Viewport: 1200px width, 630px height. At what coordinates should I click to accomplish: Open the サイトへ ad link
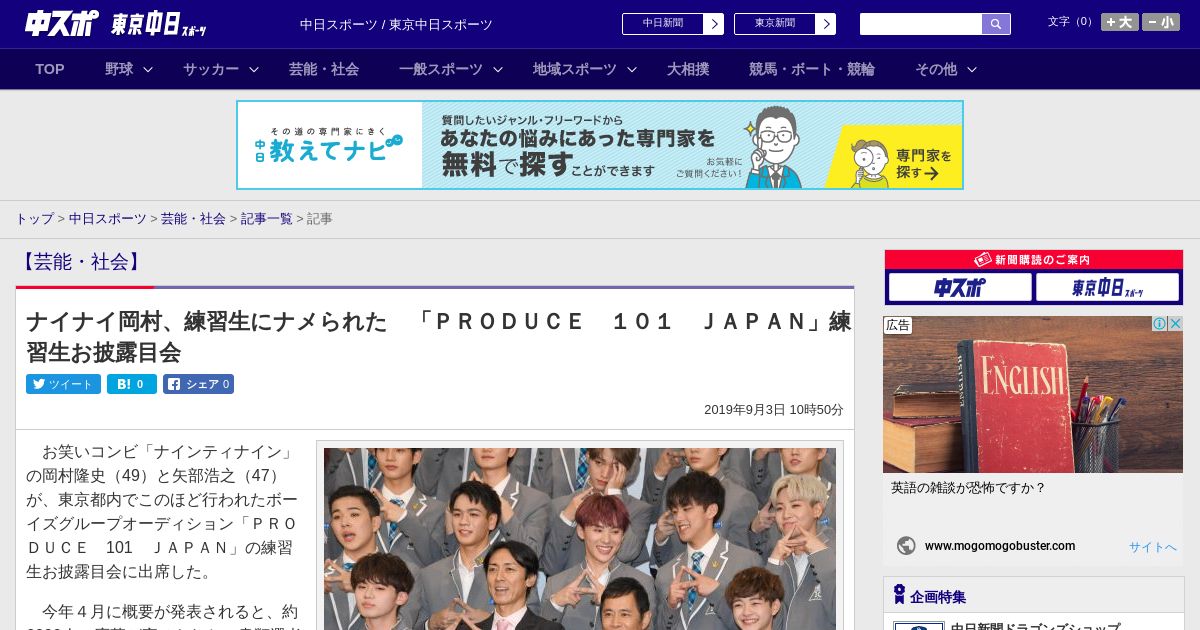[x=1153, y=547]
